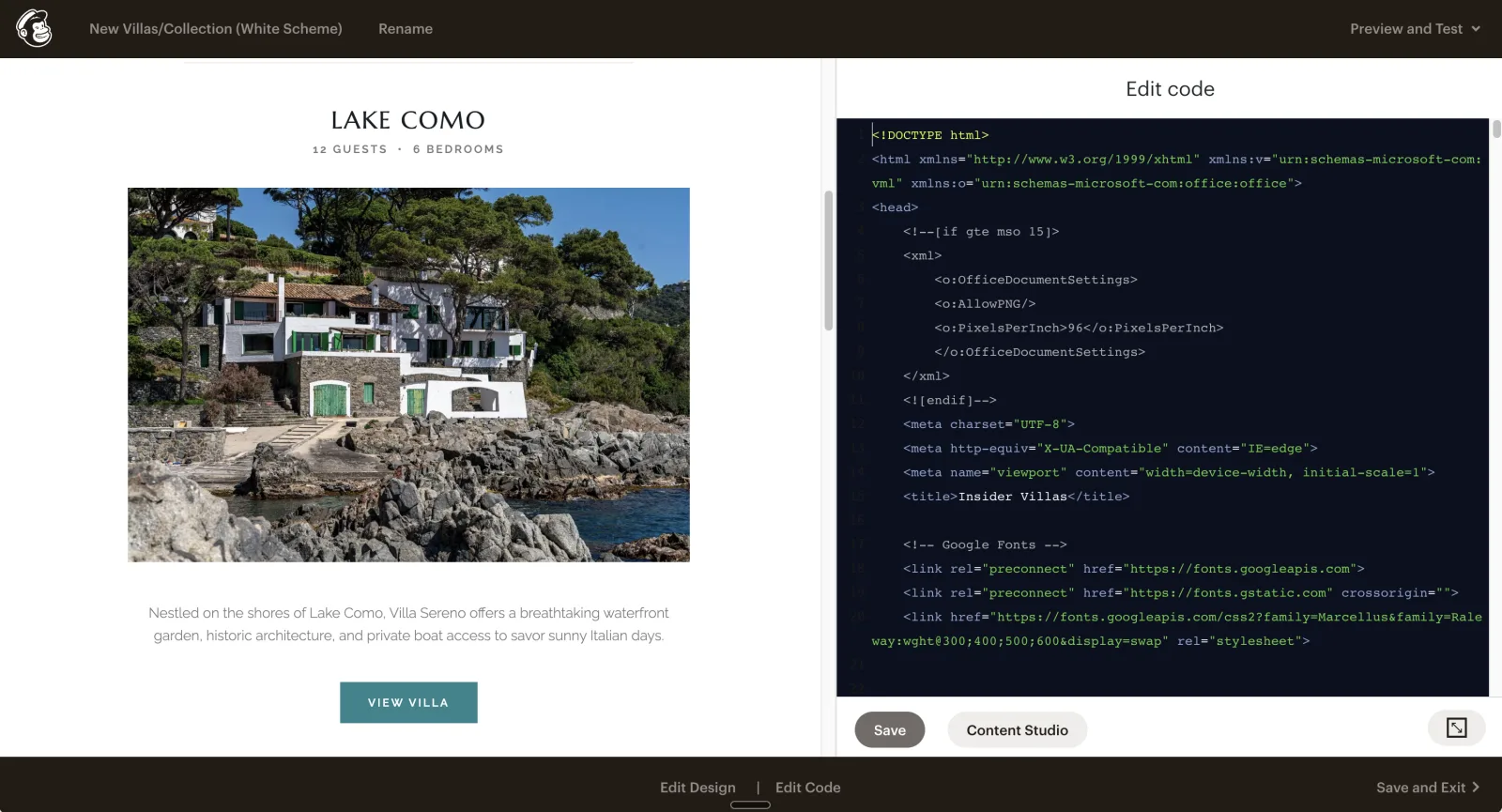Click the o:PixelsPerInch code line
The image size is (1502, 812).
pos(1079,328)
